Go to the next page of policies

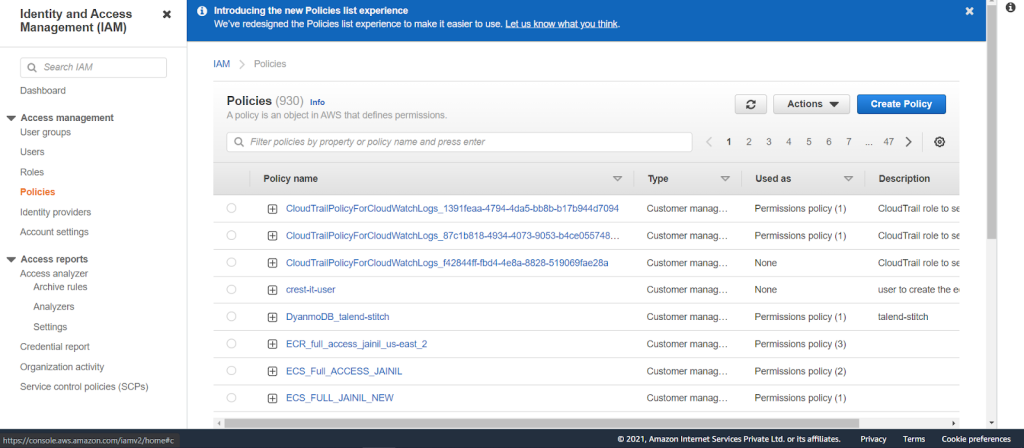(908, 142)
